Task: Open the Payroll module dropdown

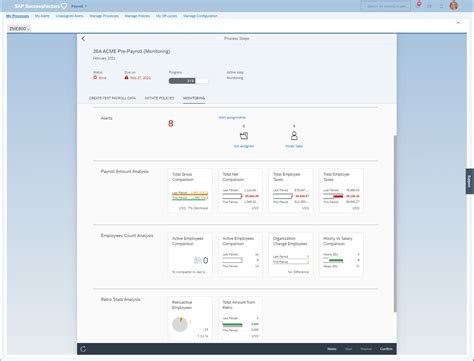Action: pyautogui.click(x=79, y=6)
